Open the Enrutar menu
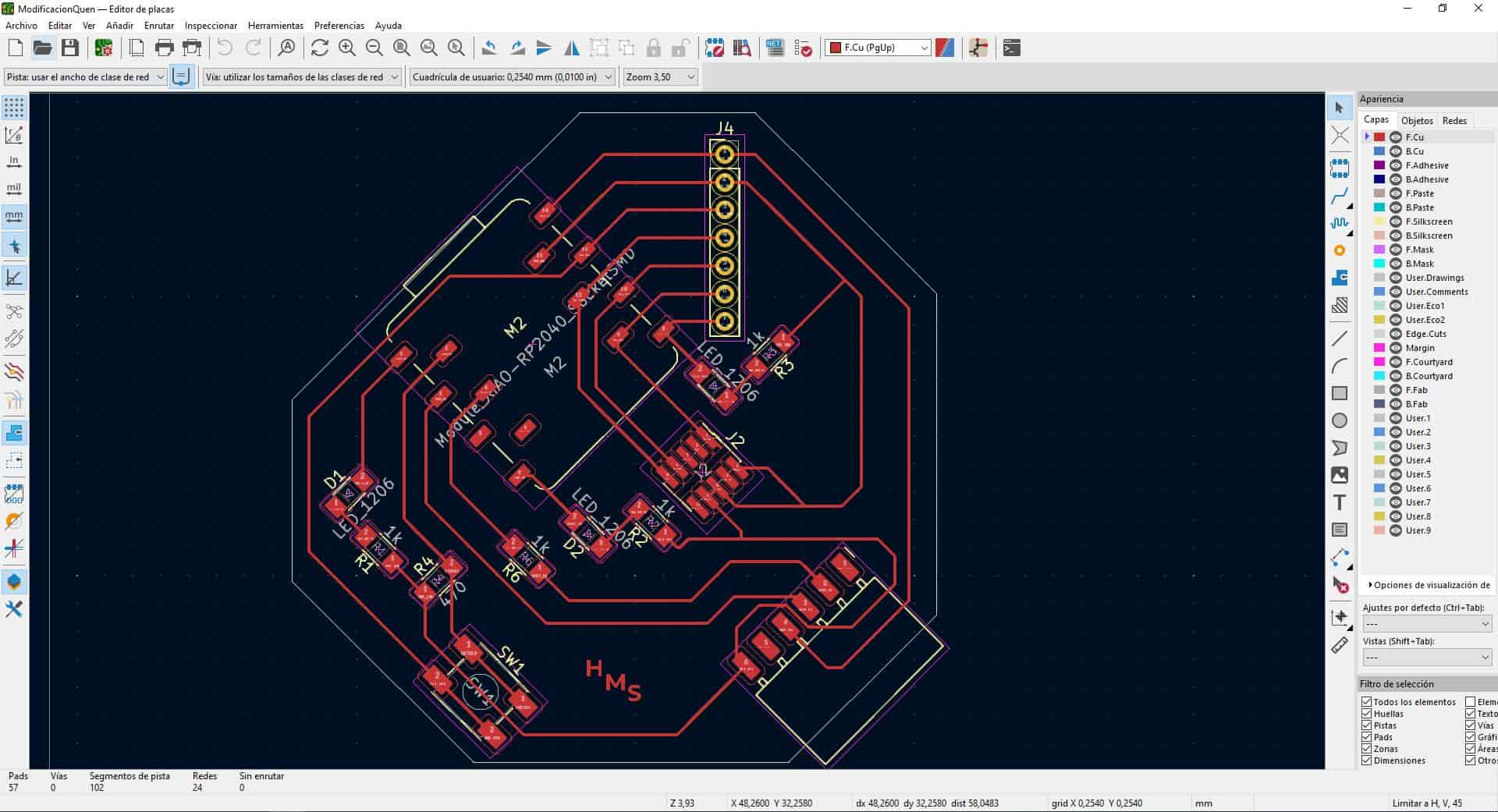Image resolution: width=1498 pixels, height=812 pixels. (x=159, y=26)
